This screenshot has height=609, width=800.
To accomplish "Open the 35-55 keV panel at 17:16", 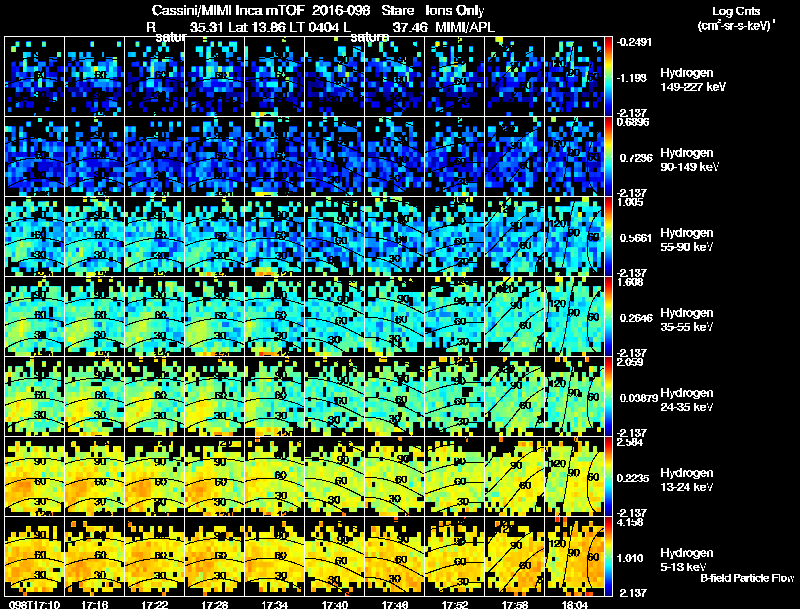I will tap(94, 317).
